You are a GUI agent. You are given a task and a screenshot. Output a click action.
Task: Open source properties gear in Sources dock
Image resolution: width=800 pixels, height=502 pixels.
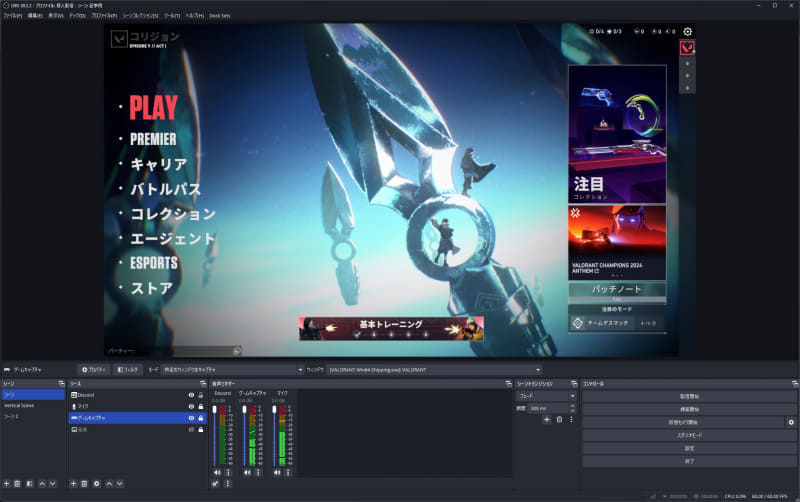(x=96, y=484)
